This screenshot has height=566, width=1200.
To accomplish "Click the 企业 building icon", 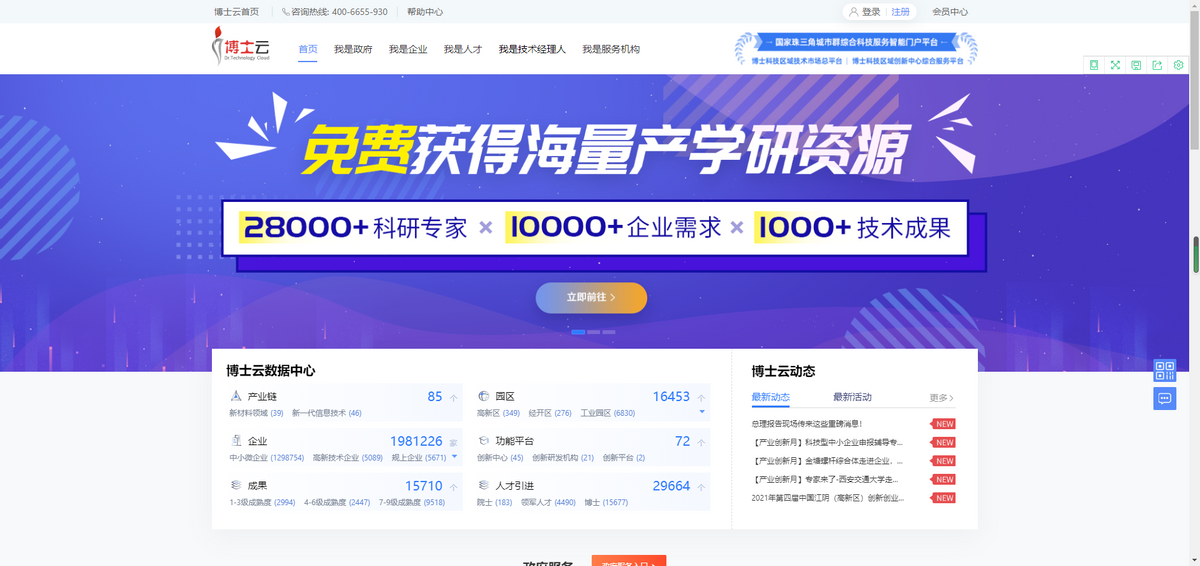I will click(x=235, y=441).
